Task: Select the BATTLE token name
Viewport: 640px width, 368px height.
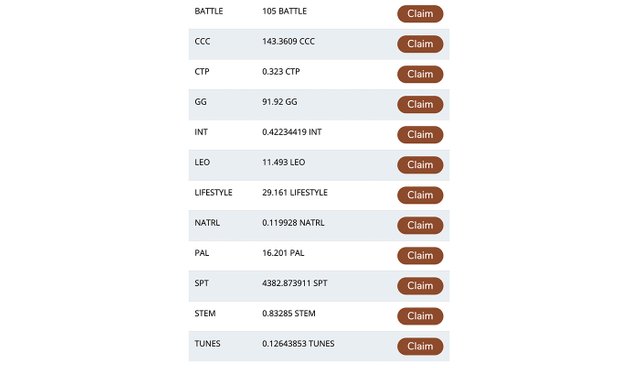Action: 209,11
